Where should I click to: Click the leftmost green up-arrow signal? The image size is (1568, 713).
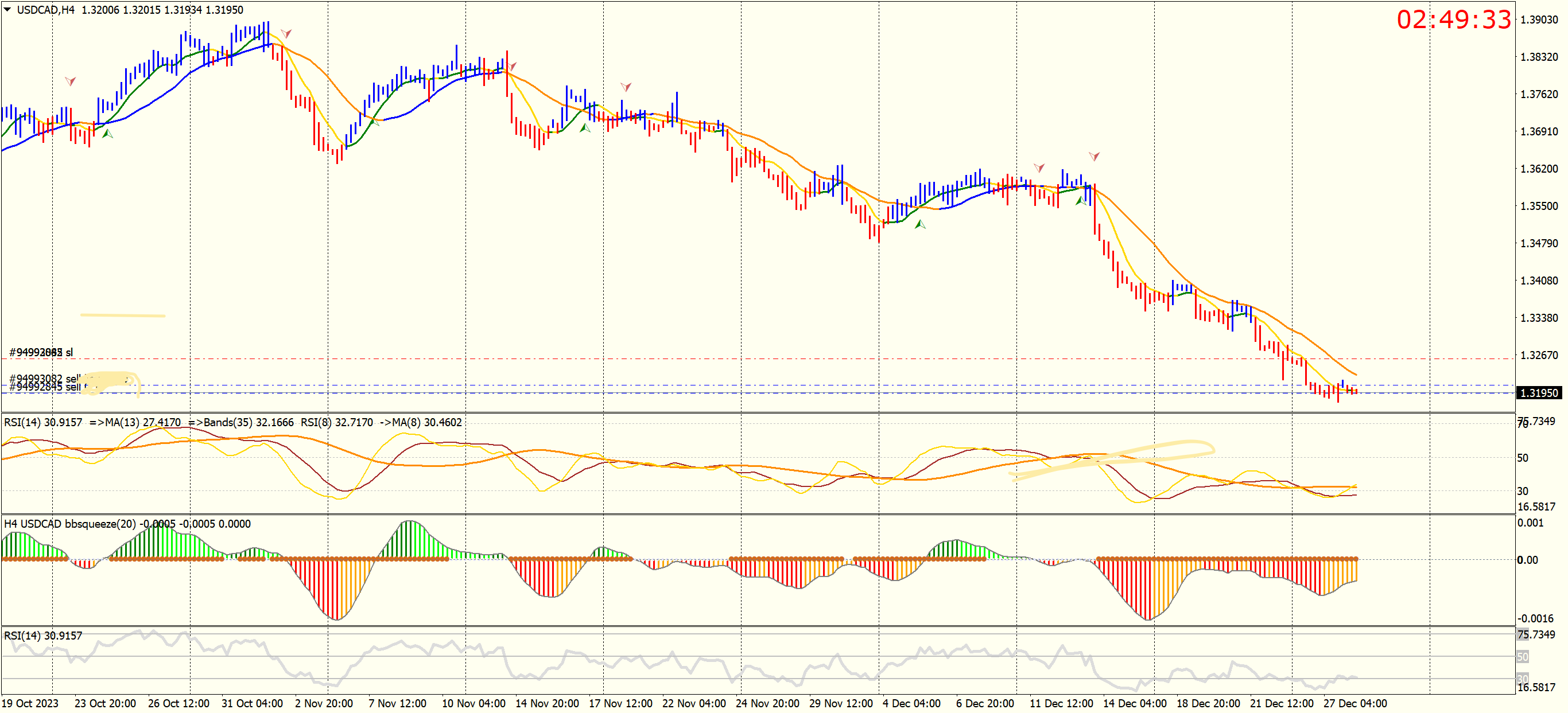click(108, 134)
